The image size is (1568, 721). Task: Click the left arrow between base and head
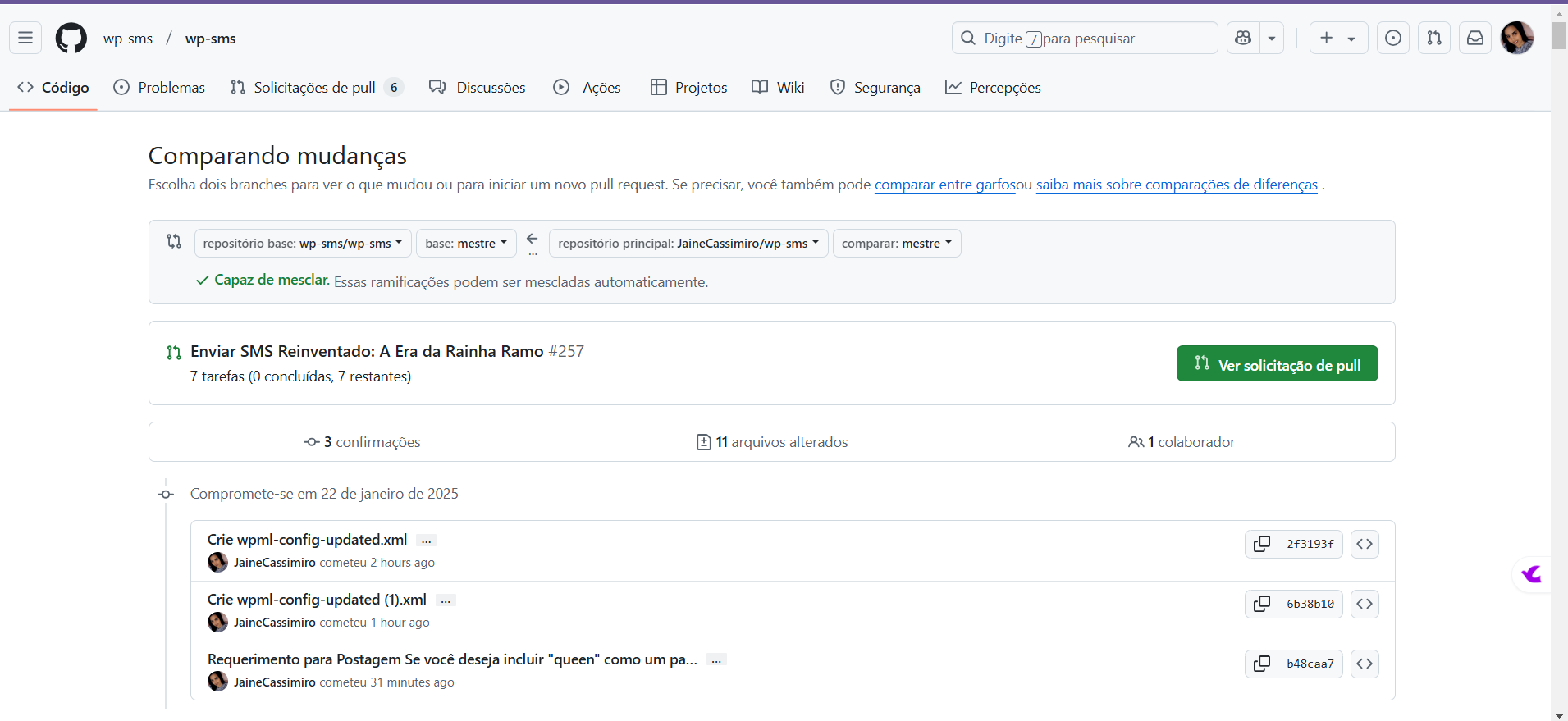[x=533, y=239]
